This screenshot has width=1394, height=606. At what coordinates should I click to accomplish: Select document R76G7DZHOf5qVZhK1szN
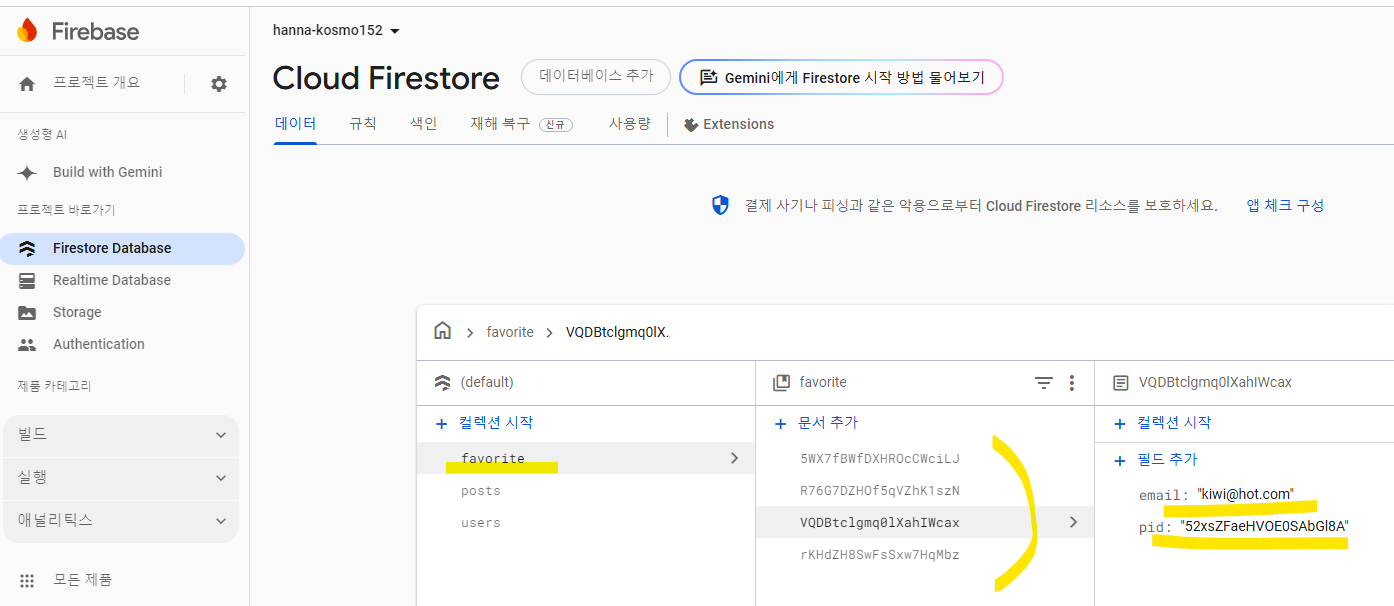click(x=925, y=491)
